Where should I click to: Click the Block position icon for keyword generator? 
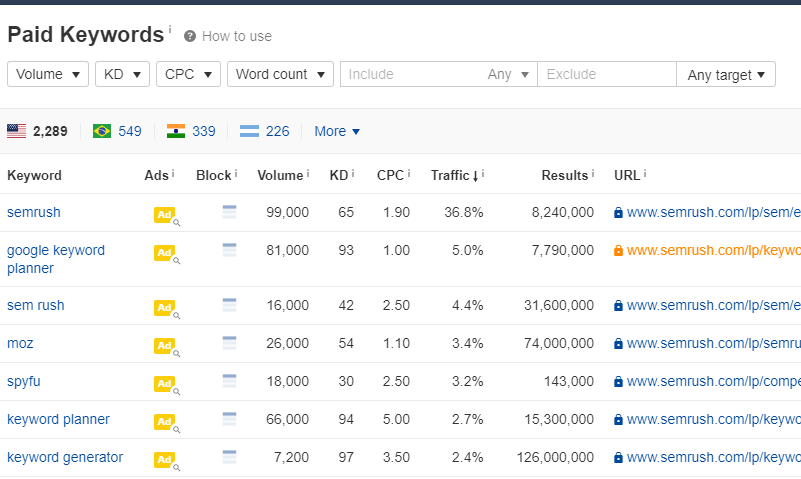pyautogui.click(x=229, y=457)
